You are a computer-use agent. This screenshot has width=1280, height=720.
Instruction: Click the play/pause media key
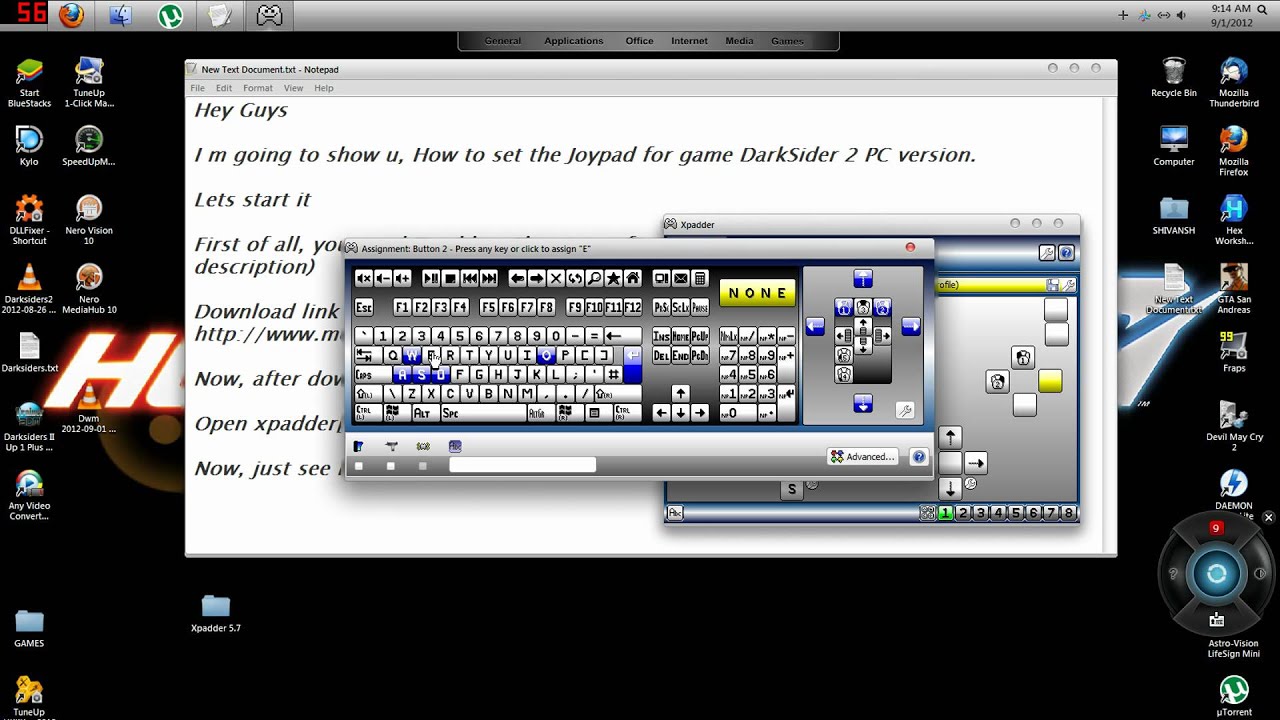431,278
